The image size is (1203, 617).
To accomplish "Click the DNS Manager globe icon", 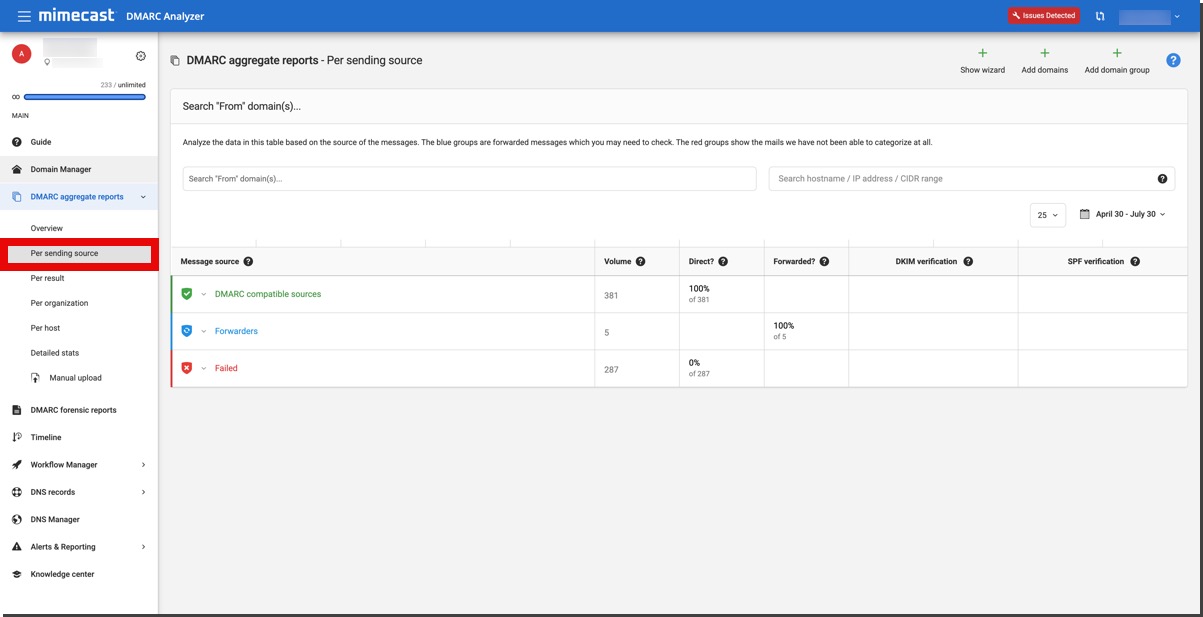I will click(17, 520).
